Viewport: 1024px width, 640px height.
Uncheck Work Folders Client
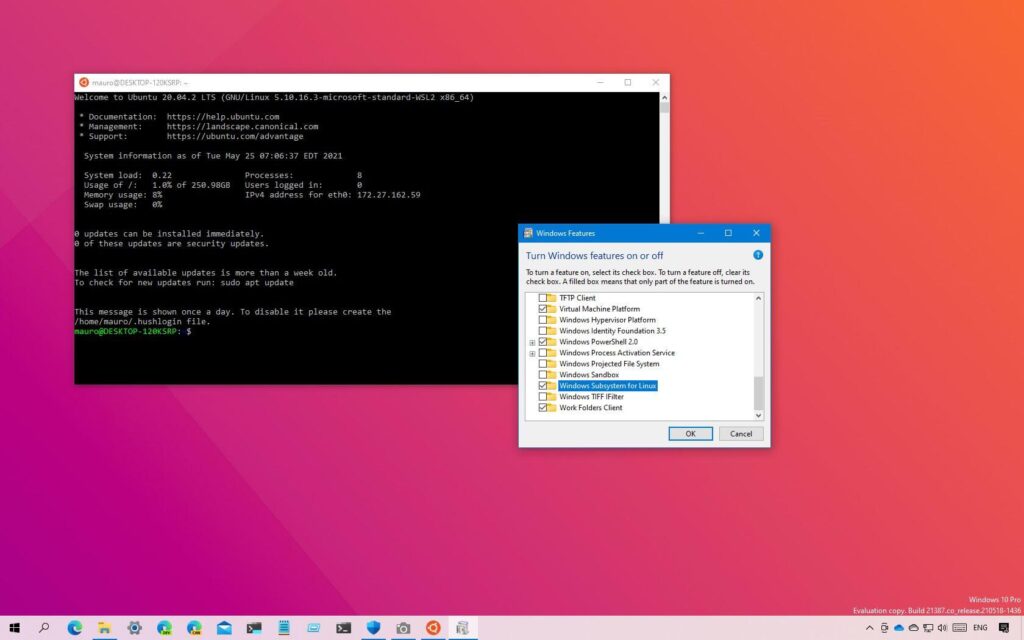[543, 408]
